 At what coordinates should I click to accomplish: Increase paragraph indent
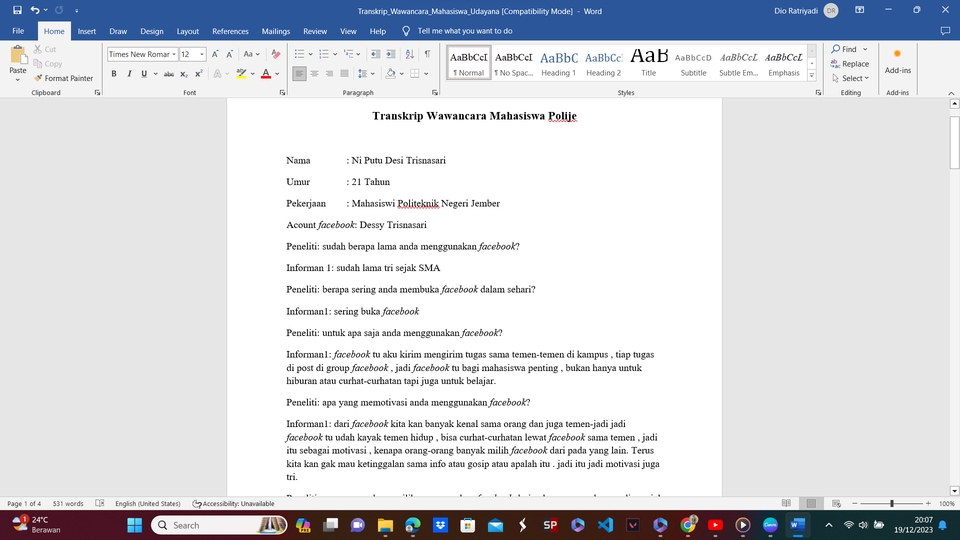click(x=390, y=54)
